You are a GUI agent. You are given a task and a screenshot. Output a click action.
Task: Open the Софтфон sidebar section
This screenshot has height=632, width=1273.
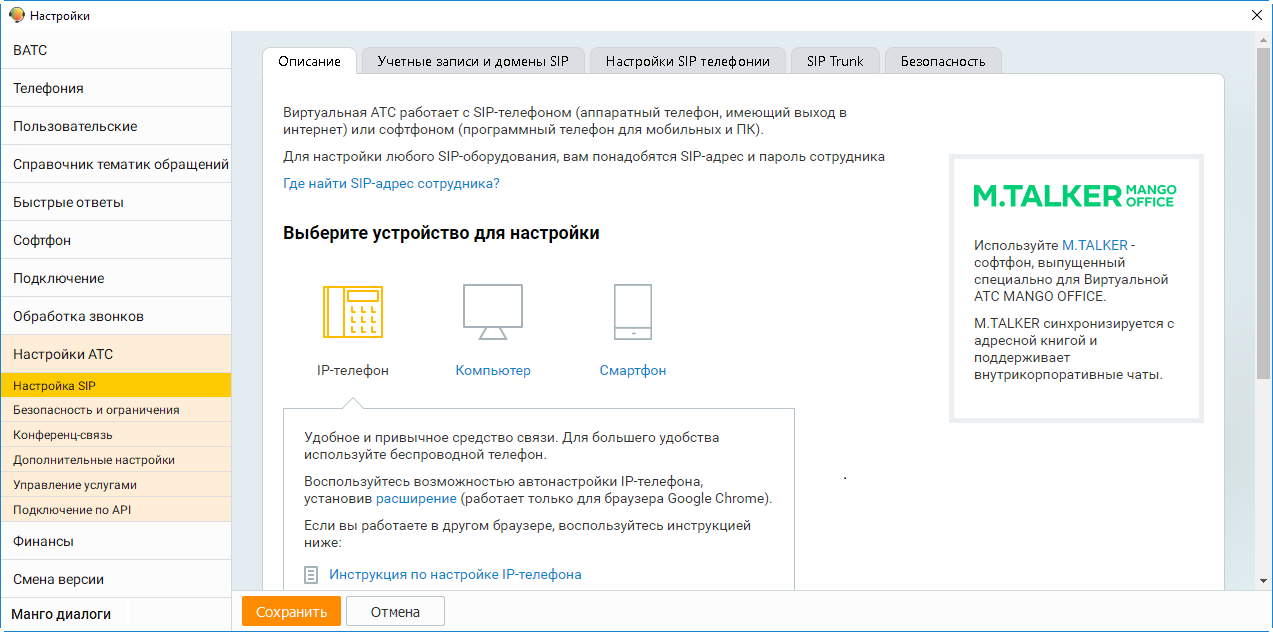[x=116, y=240]
